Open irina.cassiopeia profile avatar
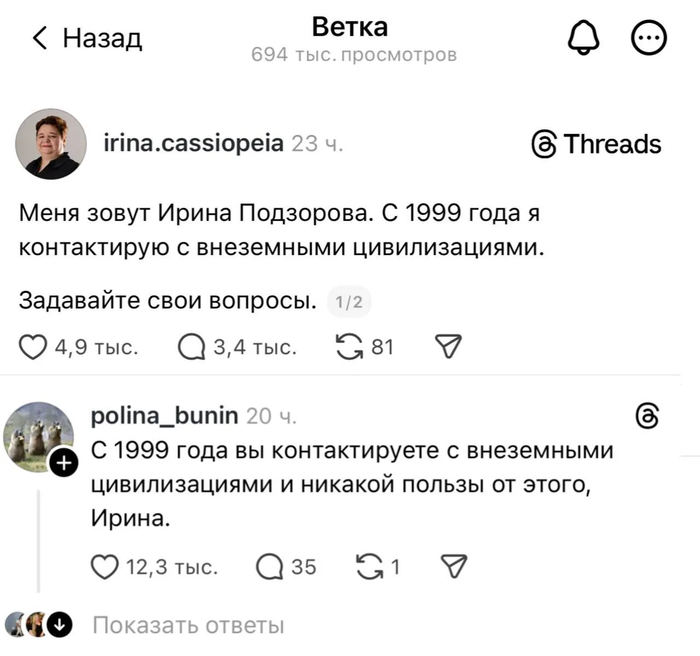700x656 pixels. coord(50,145)
